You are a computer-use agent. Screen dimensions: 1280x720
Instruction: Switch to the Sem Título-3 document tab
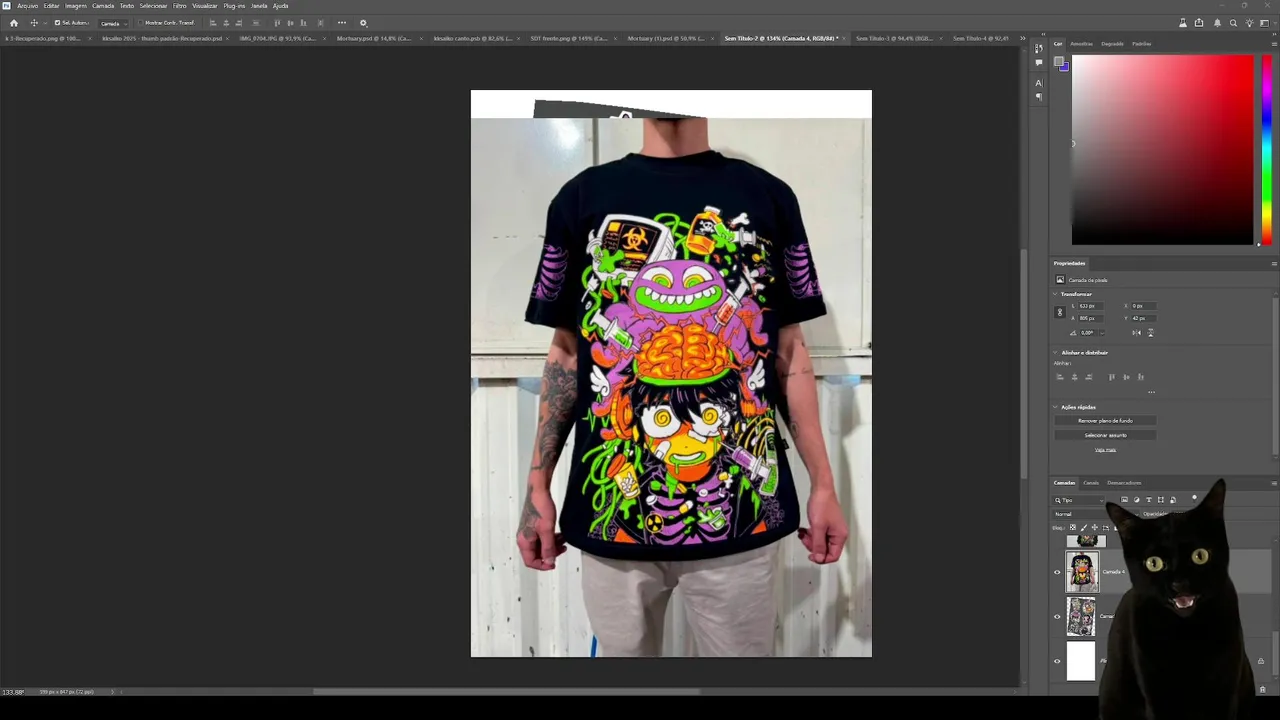click(893, 38)
